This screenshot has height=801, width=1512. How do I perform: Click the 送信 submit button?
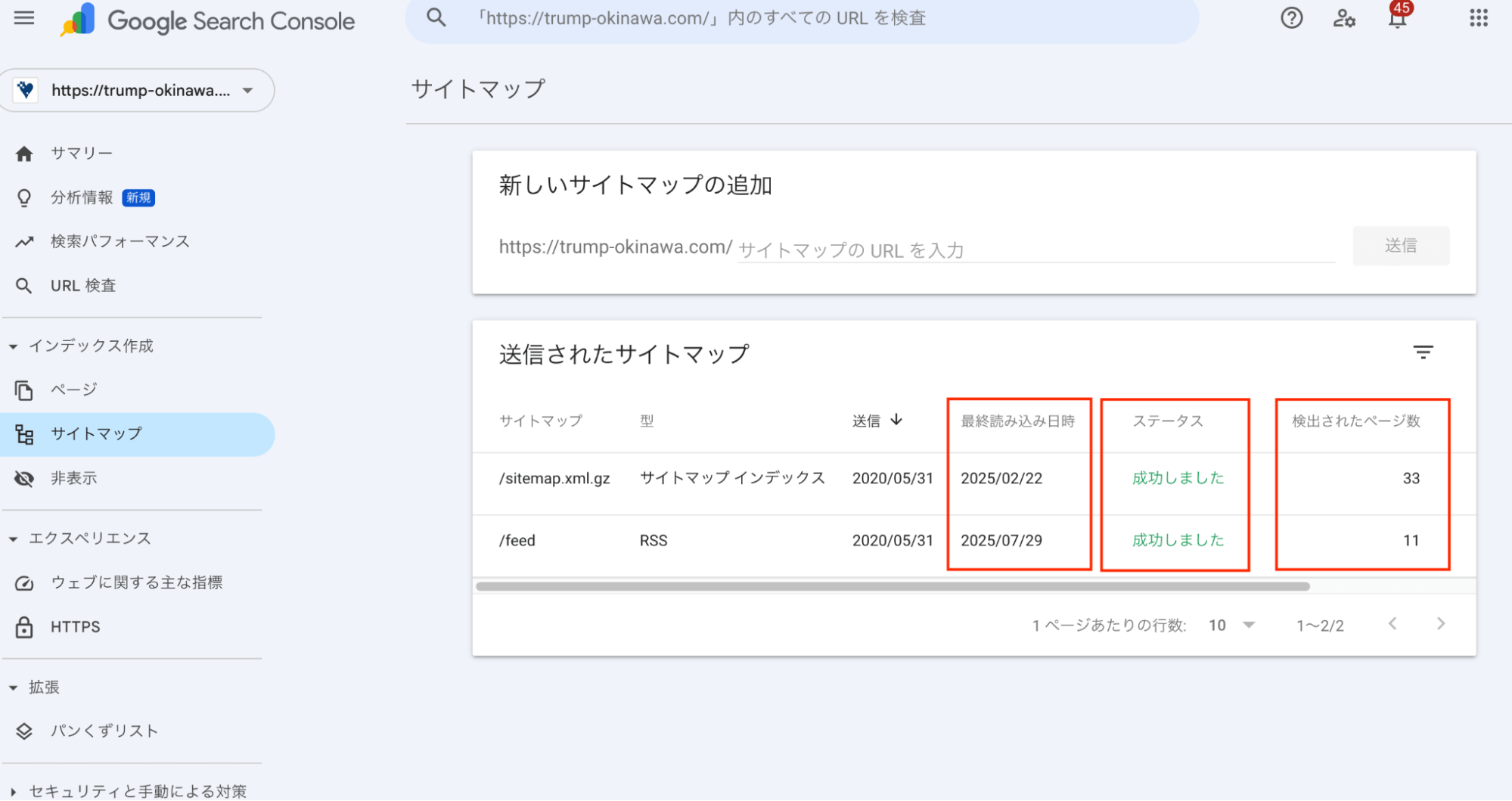point(1400,246)
